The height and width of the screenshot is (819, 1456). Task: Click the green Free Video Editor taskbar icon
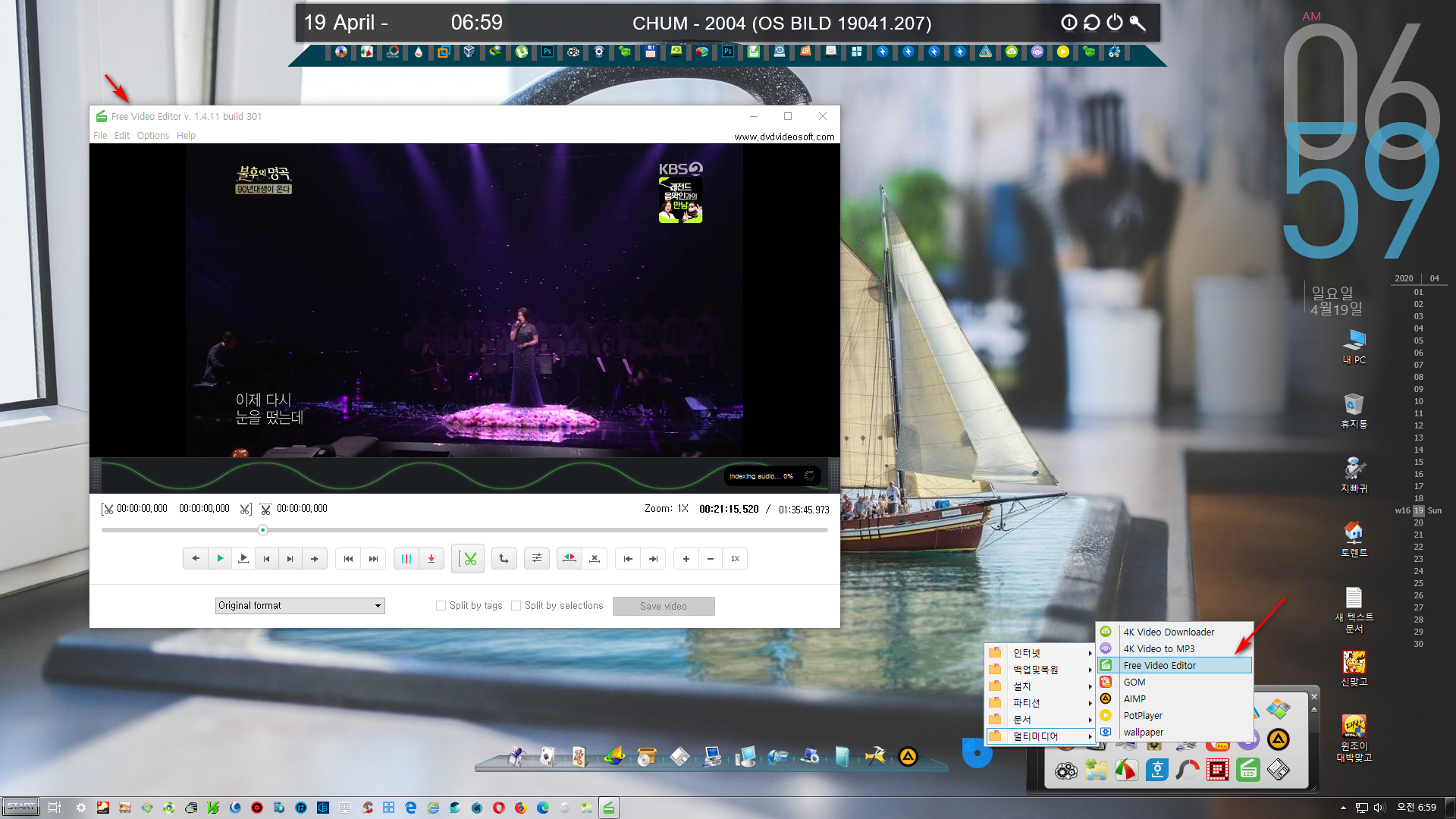click(608, 808)
